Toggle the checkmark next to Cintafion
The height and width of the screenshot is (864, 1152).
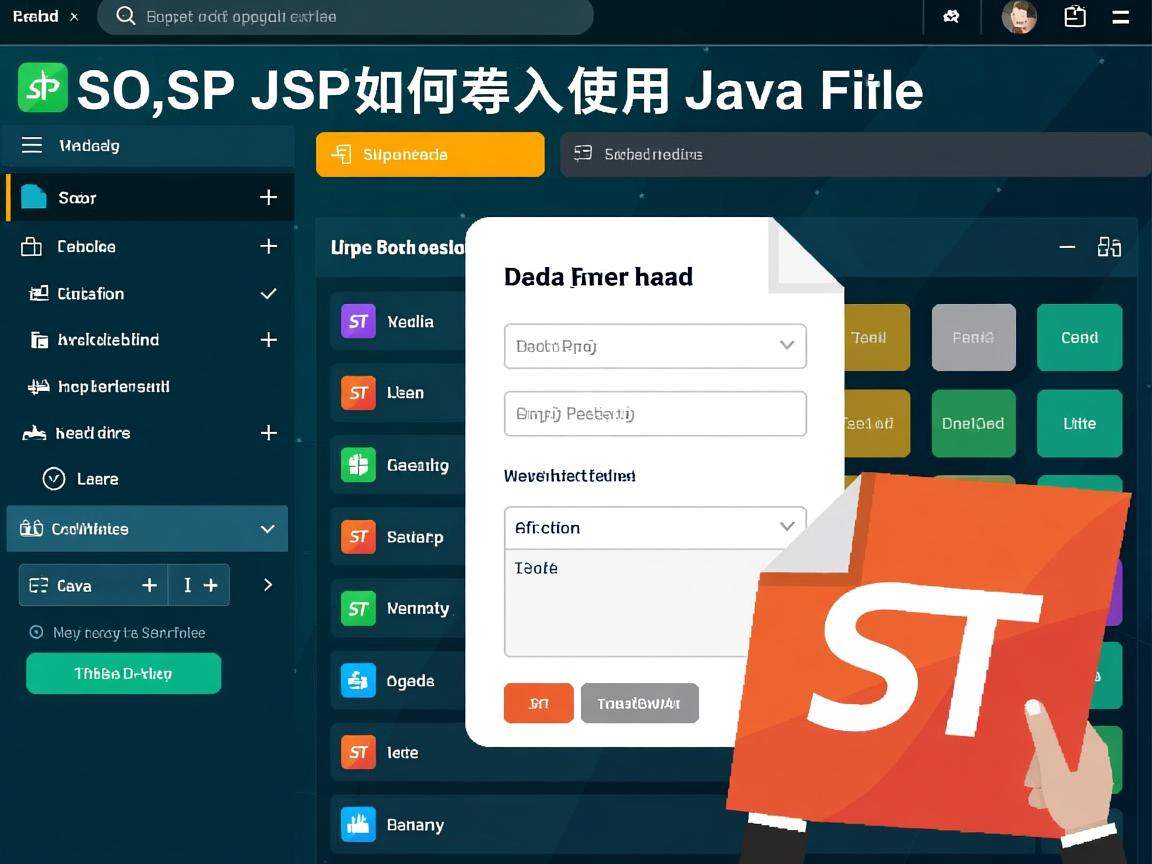click(268, 293)
